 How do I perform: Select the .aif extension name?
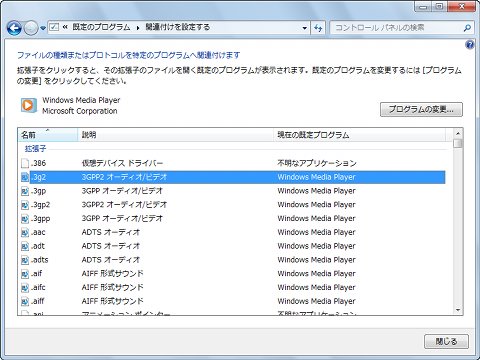(x=36, y=274)
